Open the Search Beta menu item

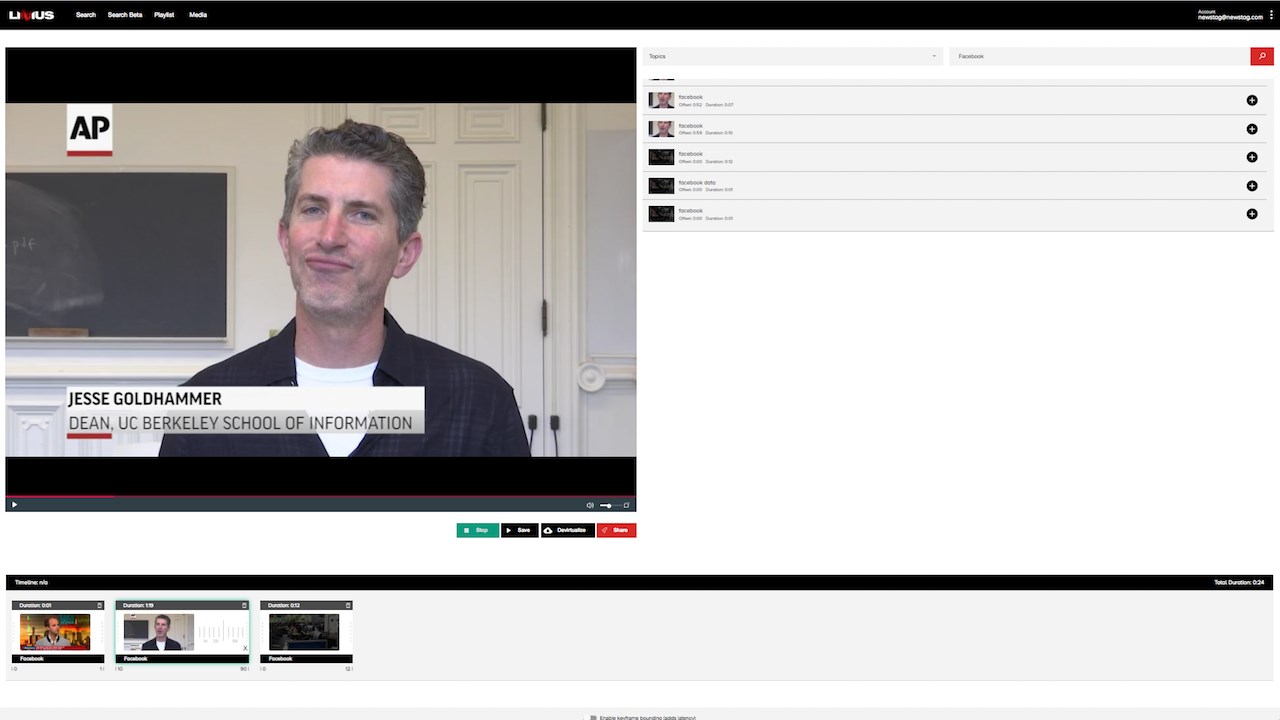pos(125,15)
